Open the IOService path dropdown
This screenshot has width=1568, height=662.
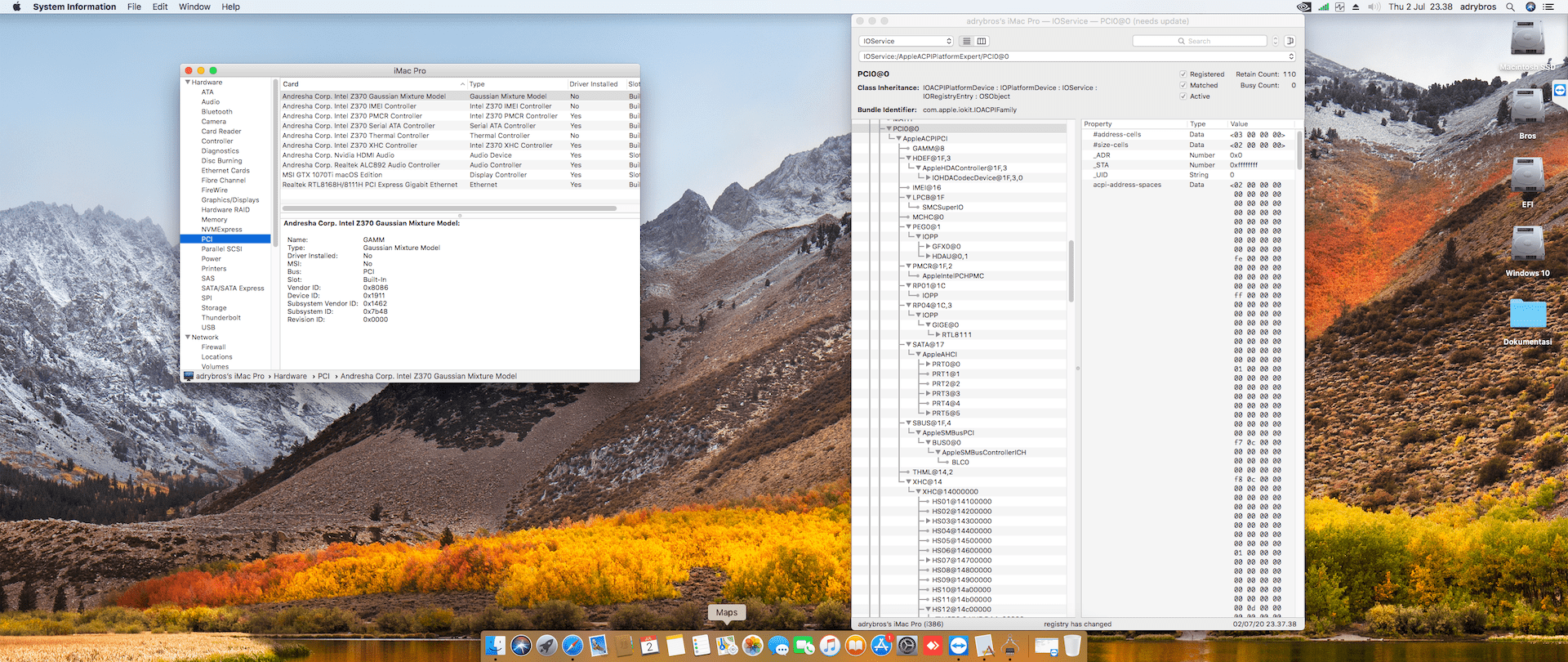[1077, 56]
